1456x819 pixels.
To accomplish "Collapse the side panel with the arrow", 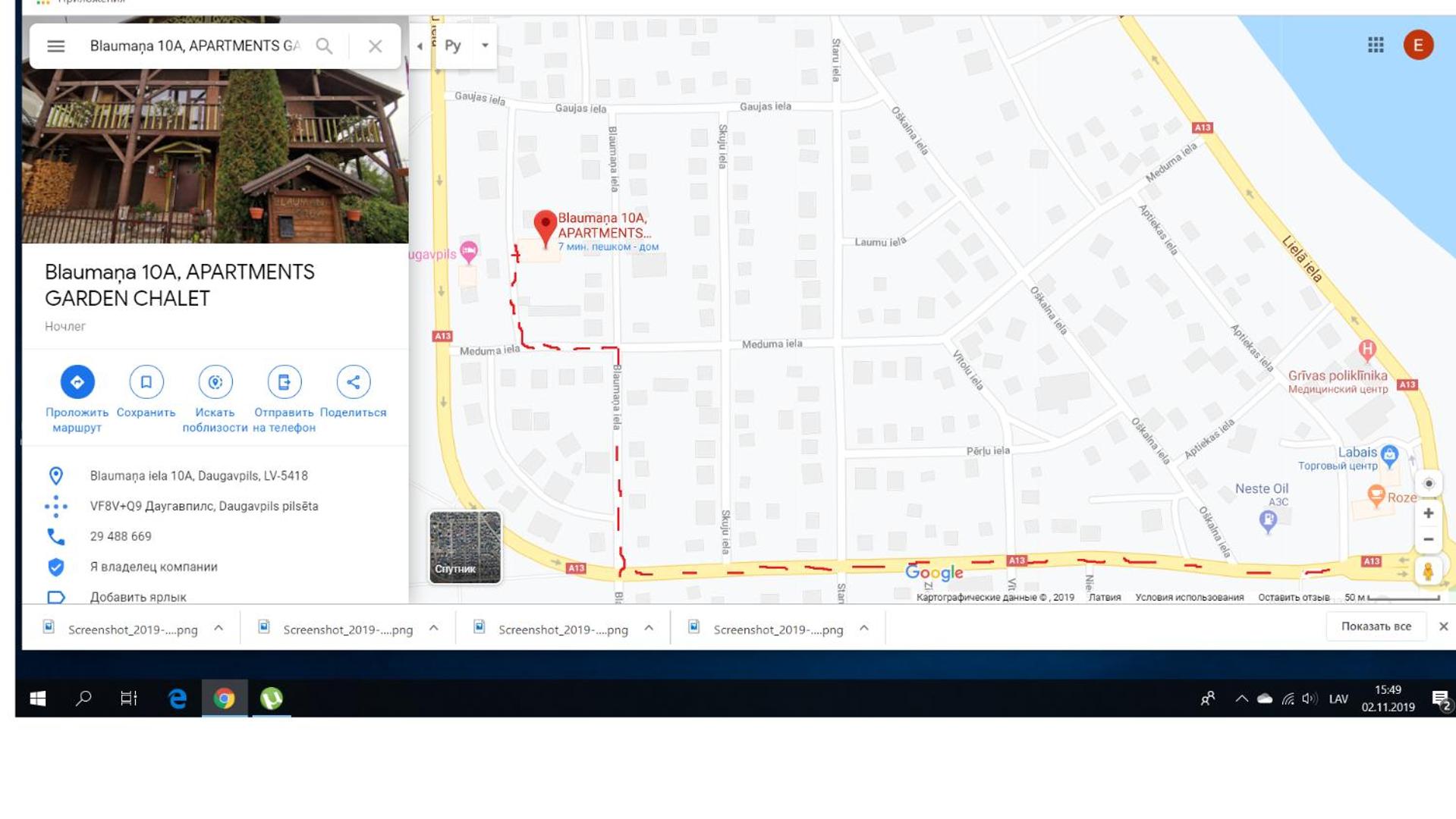I will pyautogui.click(x=420, y=46).
